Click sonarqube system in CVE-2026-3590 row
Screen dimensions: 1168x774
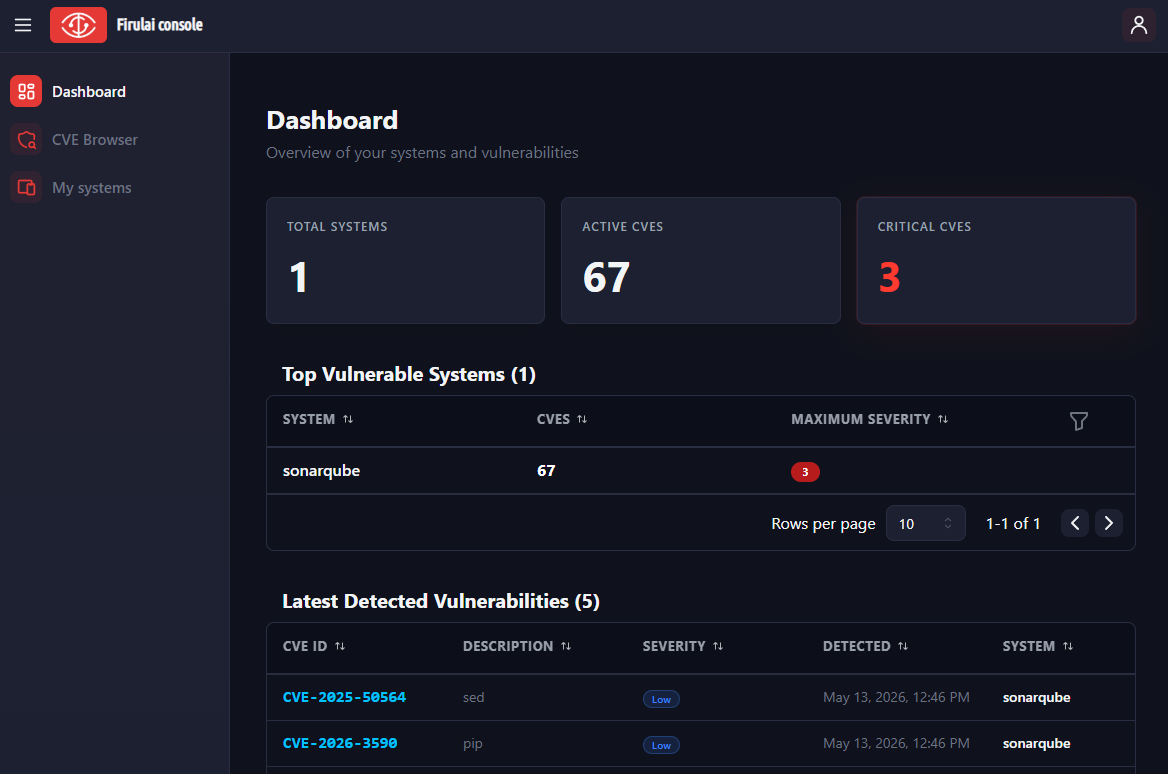[1036, 743]
